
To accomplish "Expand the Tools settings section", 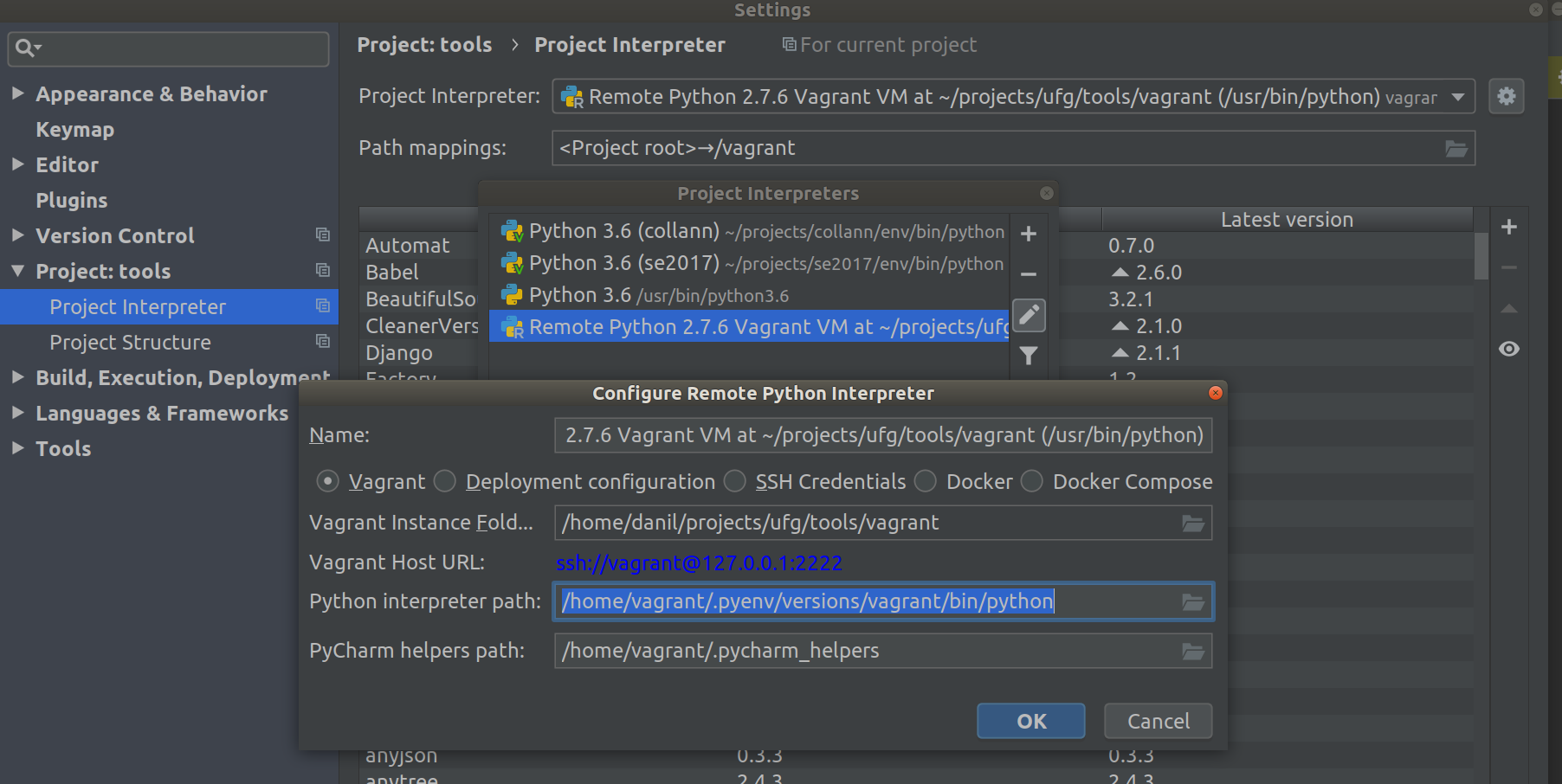I will point(17,447).
